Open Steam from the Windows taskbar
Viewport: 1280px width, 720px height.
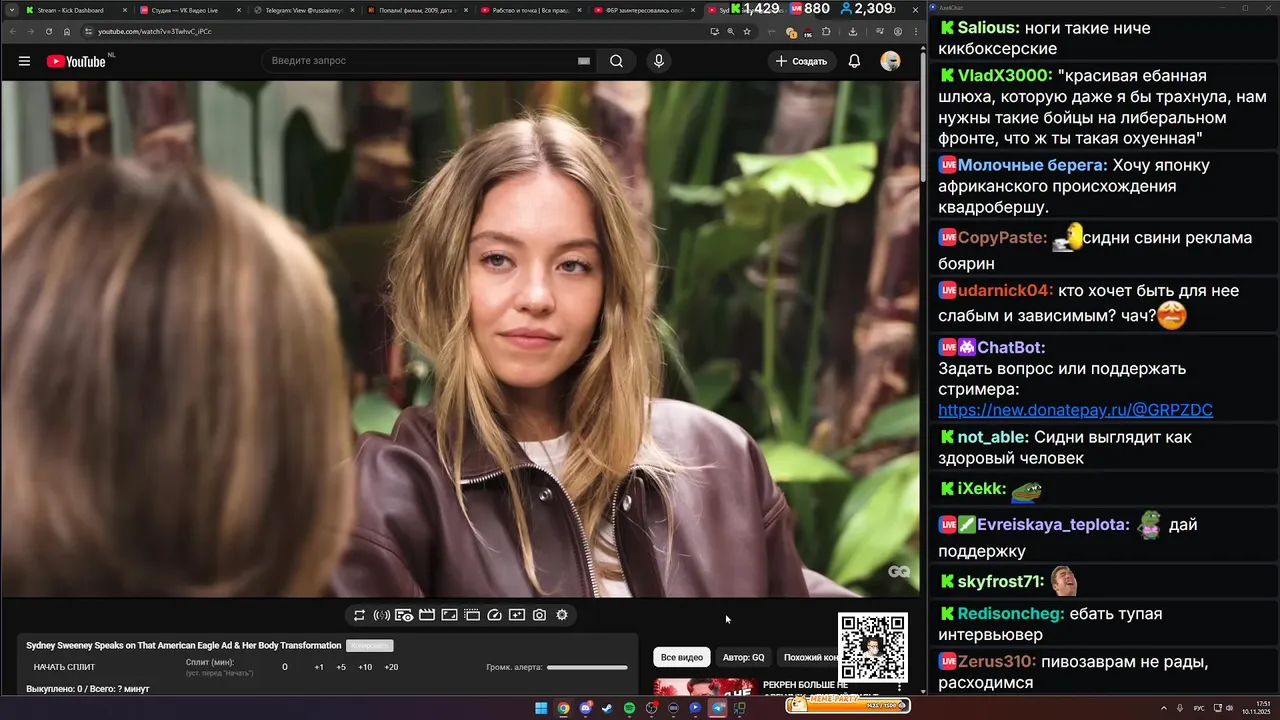607,708
